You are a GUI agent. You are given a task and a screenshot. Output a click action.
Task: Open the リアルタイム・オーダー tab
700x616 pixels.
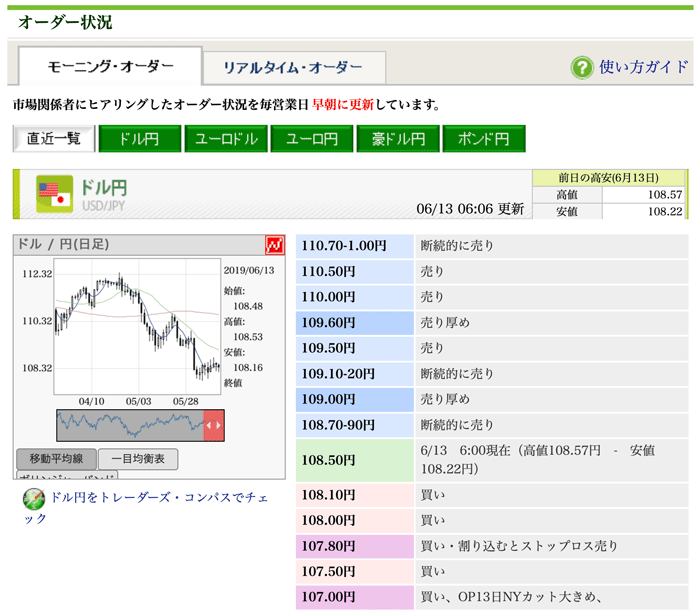click(x=293, y=68)
